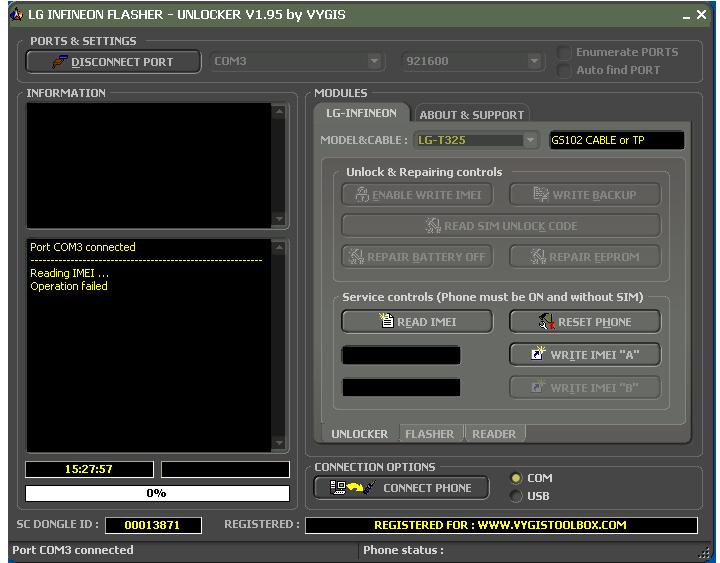
Task: Click the Read IMEI document icon
Action: point(386,320)
